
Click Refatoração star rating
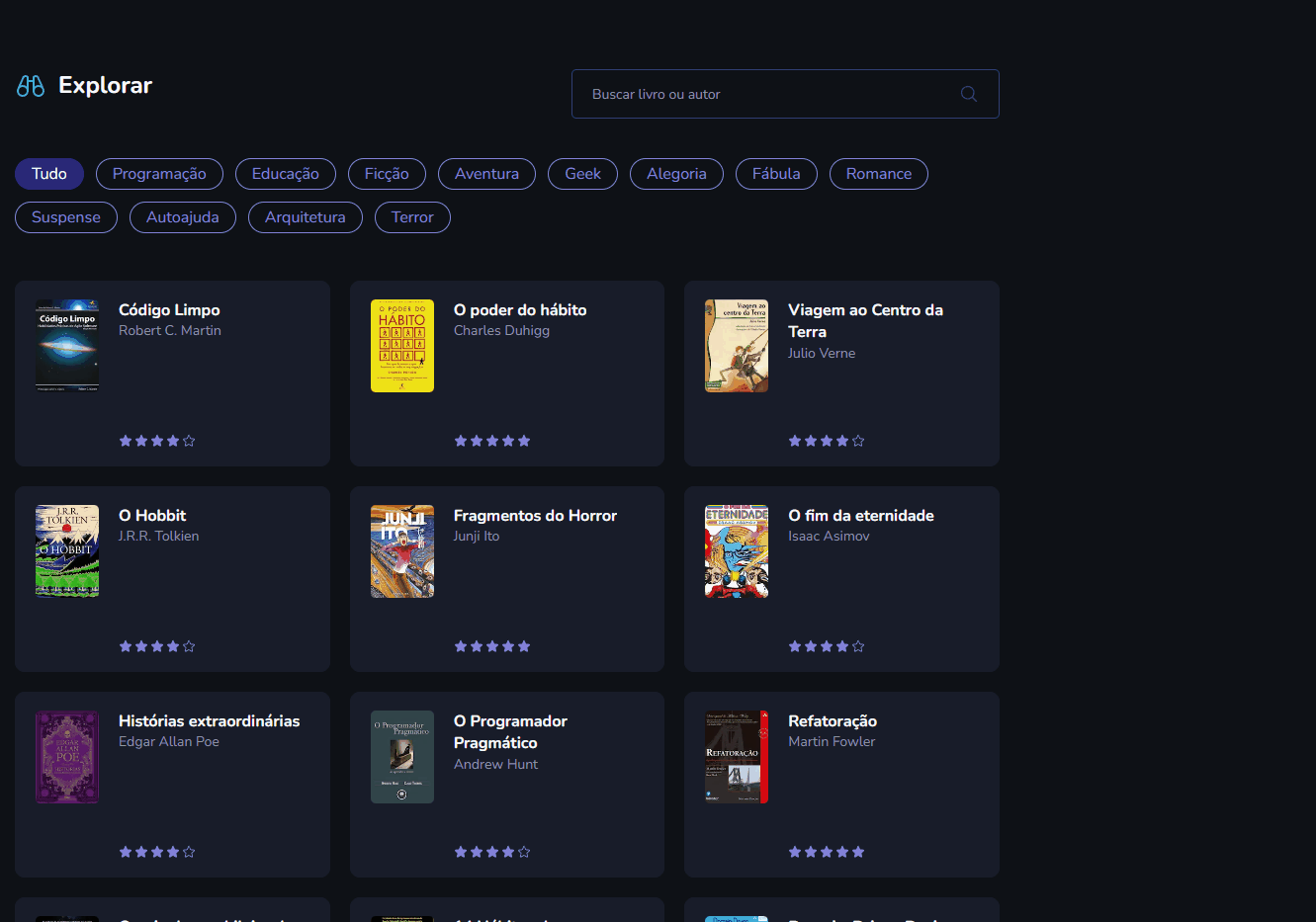[827, 852]
